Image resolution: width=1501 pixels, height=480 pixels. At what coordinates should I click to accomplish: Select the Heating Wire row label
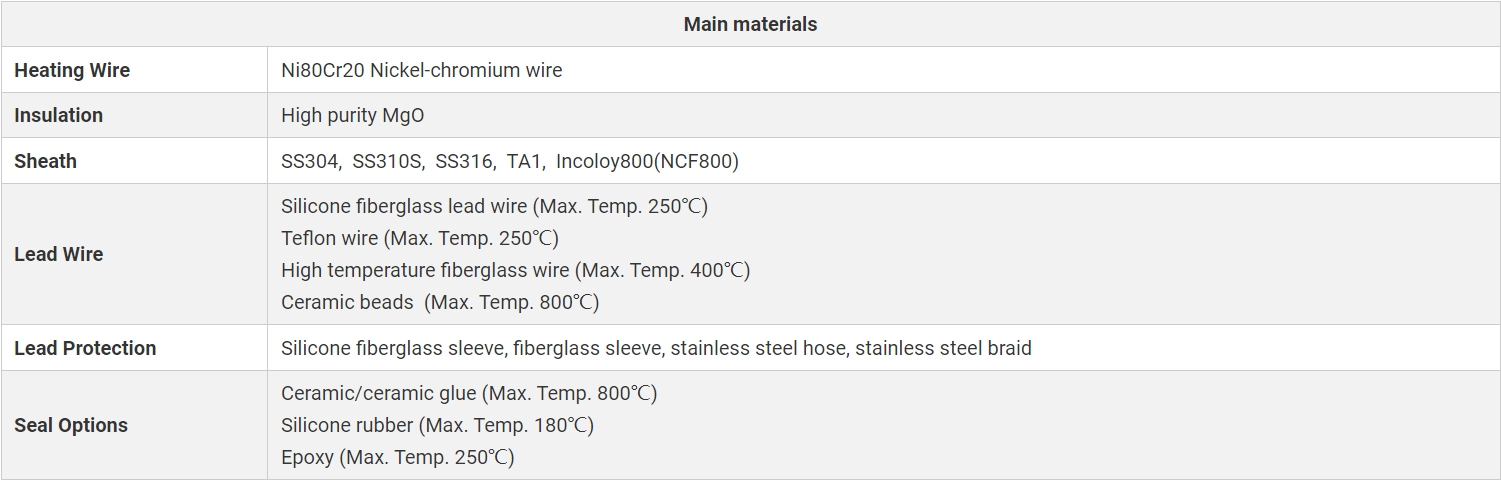tap(72, 70)
